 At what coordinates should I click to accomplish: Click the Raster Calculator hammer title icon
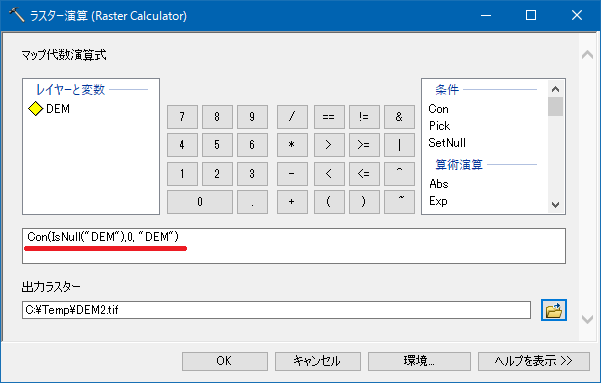(16, 15)
